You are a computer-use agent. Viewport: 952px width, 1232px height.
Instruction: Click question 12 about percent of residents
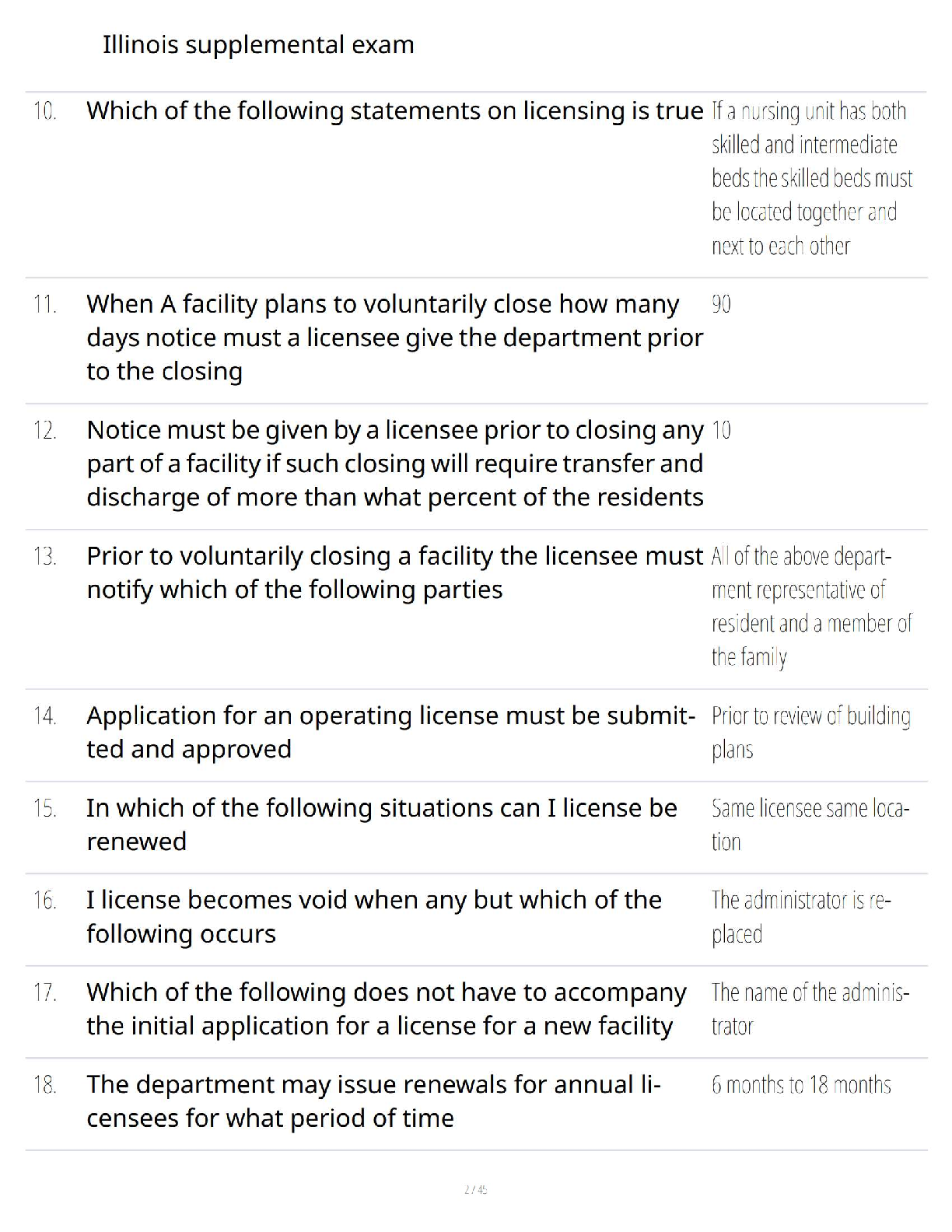tap(394, 464)
